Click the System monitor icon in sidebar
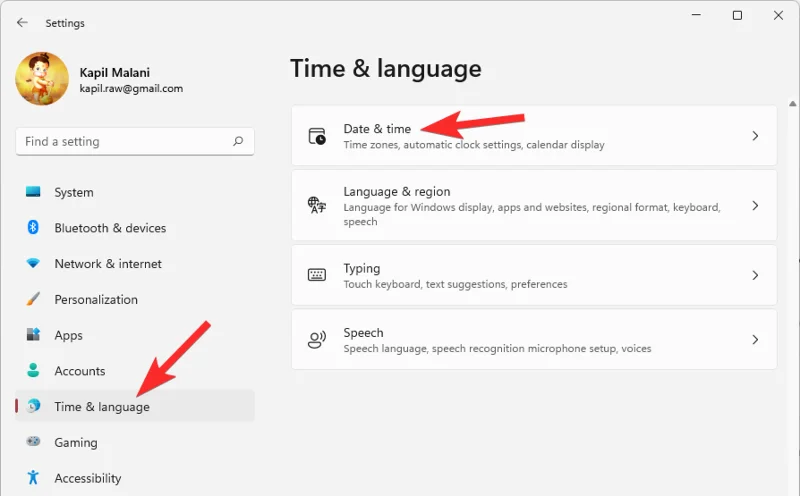 [33, 192]
